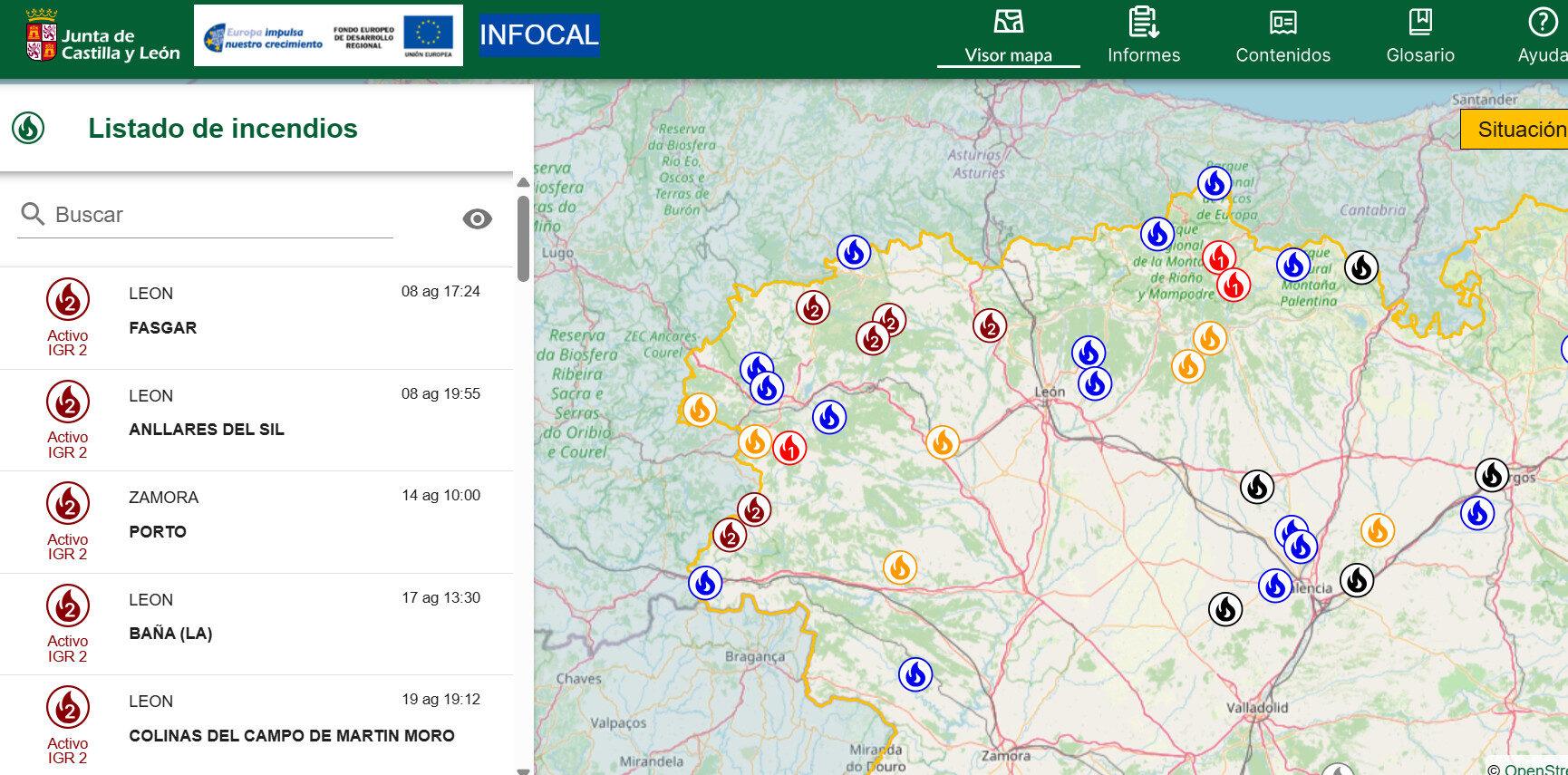Image resolution: width=1568 pixels, height=775 pixels.
Task: Click the flame icon beside Listado de incendios
Action: click(28, 129)
